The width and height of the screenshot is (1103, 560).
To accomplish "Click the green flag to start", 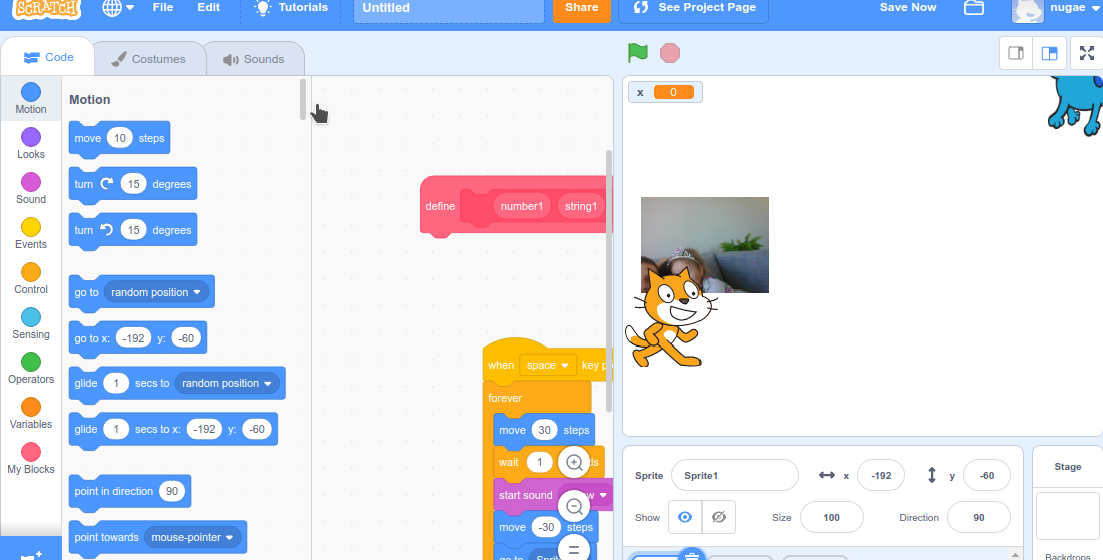I will [637, 53].
